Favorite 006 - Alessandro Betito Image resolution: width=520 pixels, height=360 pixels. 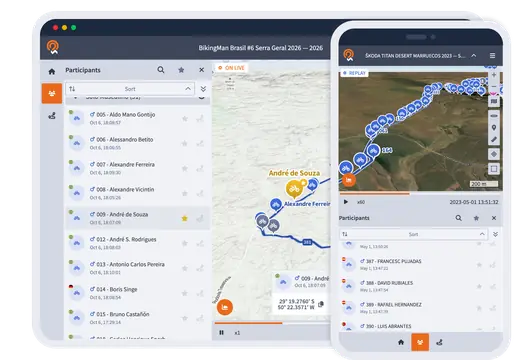point(185,143)
